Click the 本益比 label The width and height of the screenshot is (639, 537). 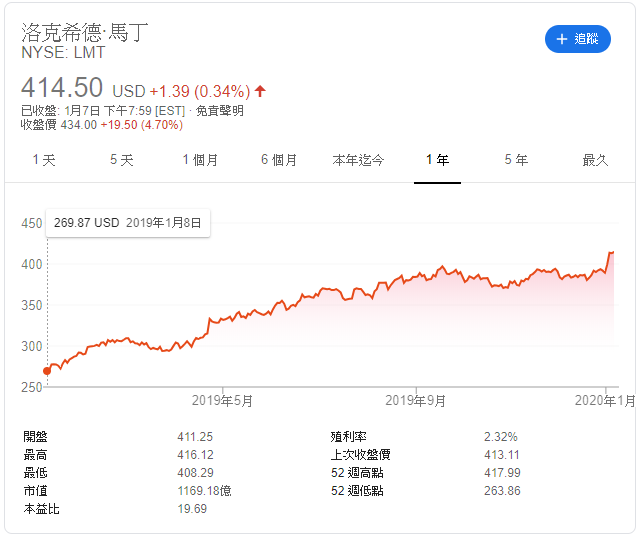point(41,508)
